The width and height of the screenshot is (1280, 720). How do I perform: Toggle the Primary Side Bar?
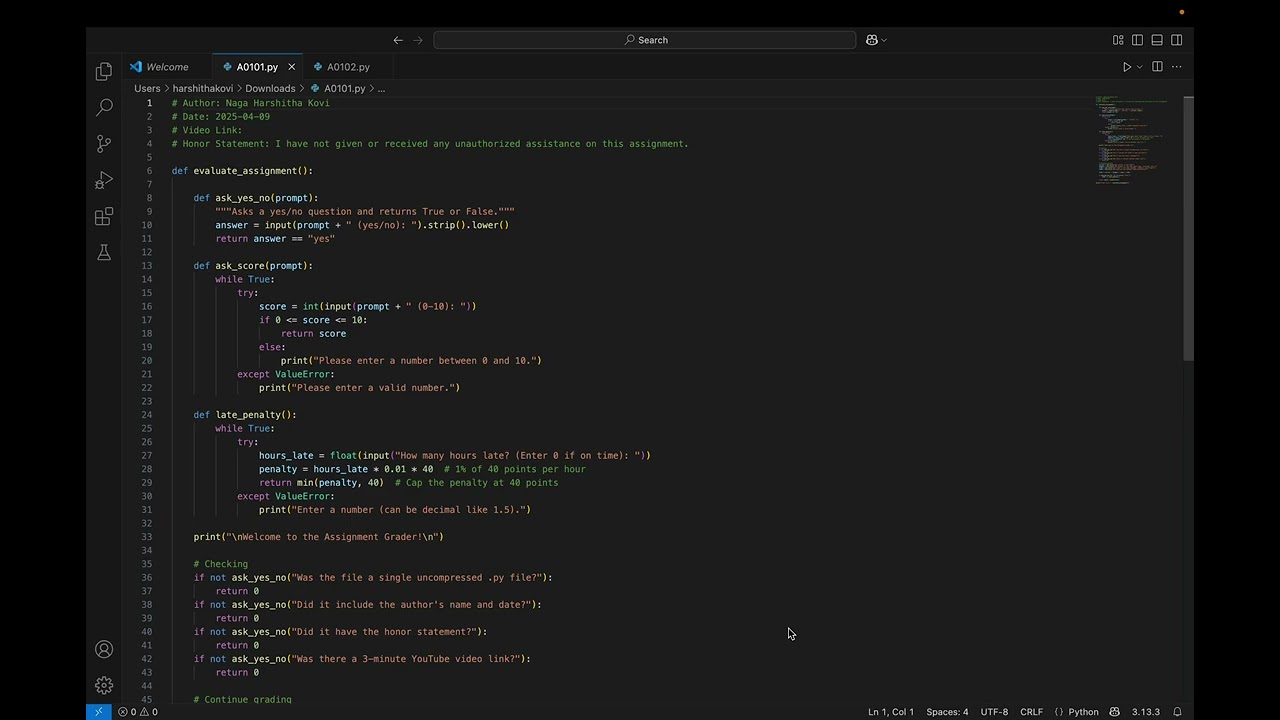1137,40
